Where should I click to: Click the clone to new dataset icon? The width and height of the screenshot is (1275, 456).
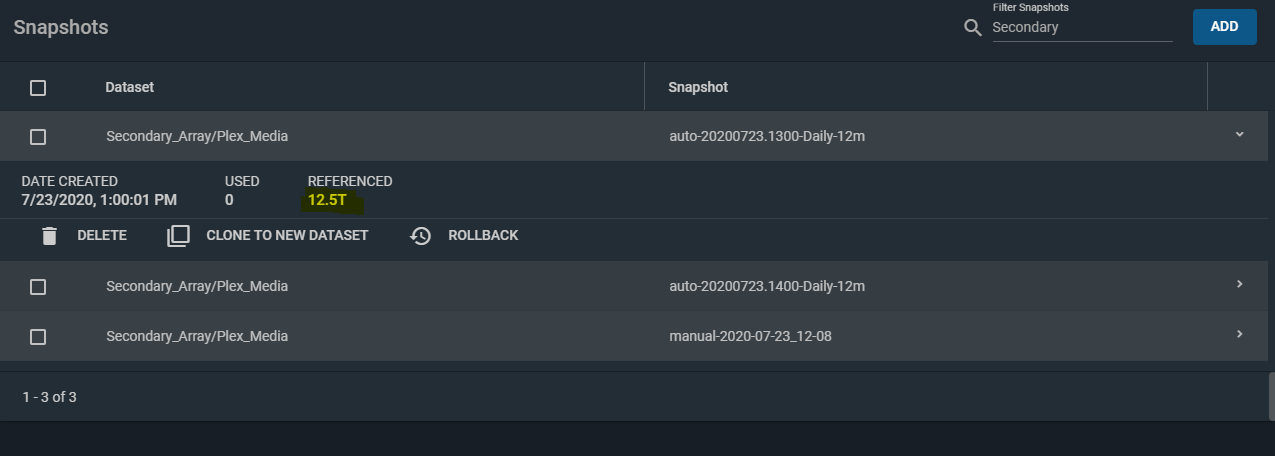(x=178, y=236)
